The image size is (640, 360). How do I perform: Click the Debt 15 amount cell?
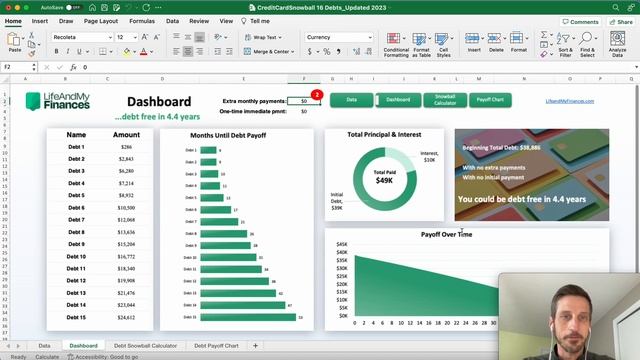126,317
